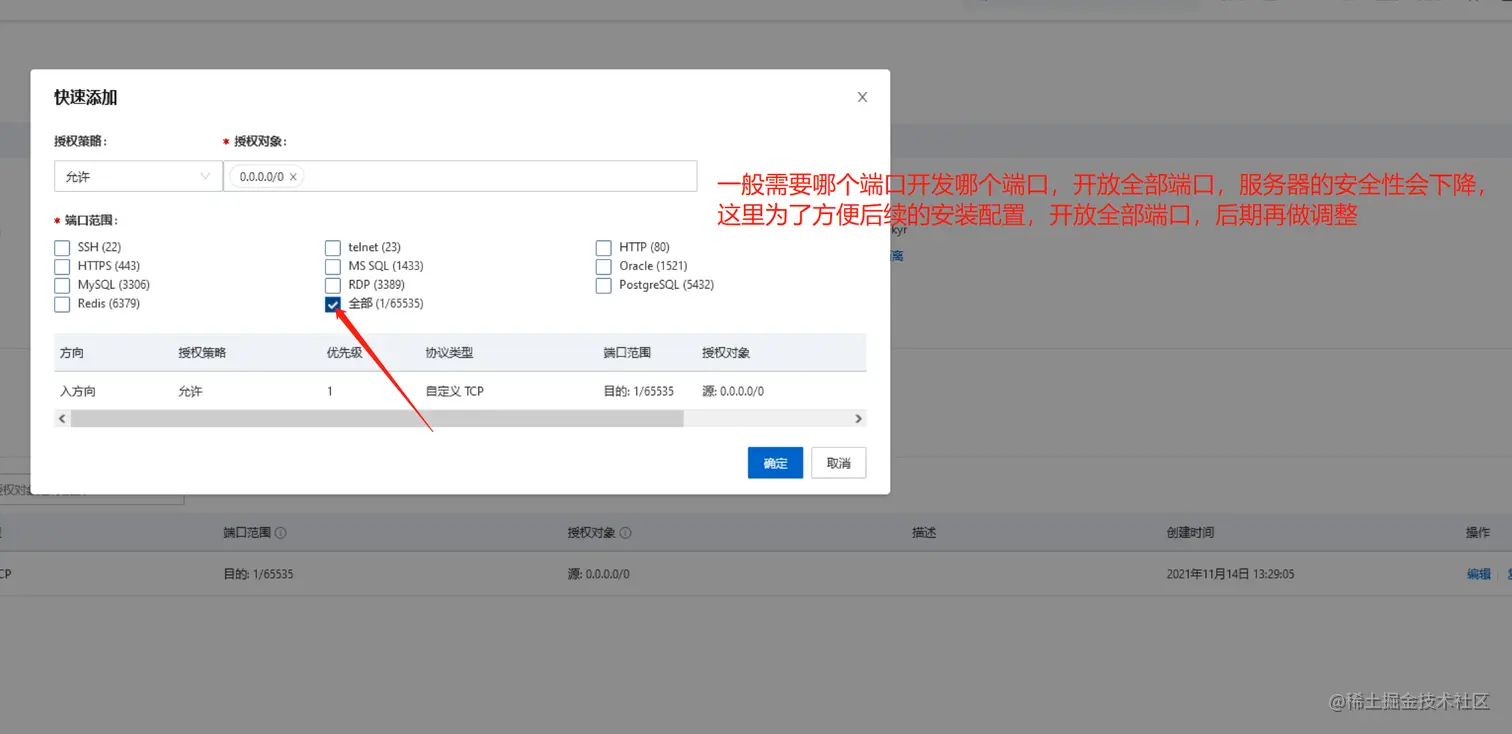Check the Oracle (1521) checkbox
Screen dimensions: 1512x734
tap(603, 266)
